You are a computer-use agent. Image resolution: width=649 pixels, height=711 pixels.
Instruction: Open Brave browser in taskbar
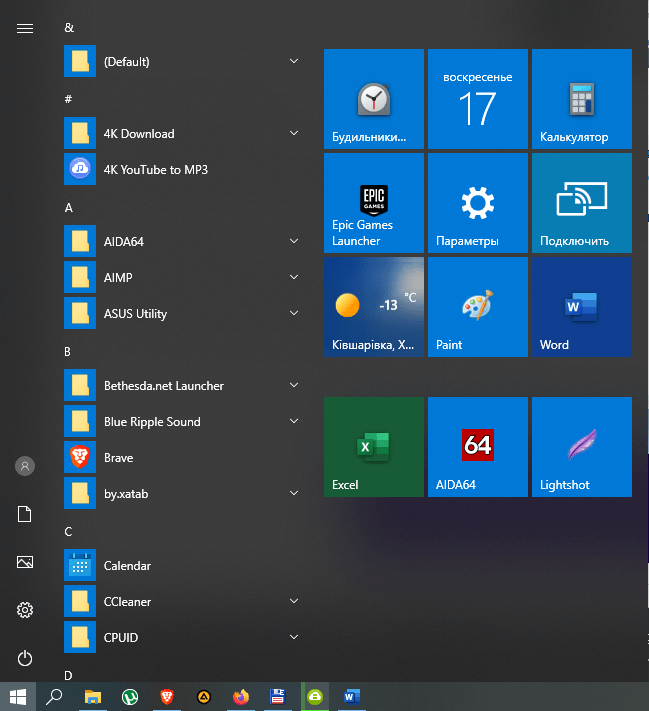[x=167, y=696]
